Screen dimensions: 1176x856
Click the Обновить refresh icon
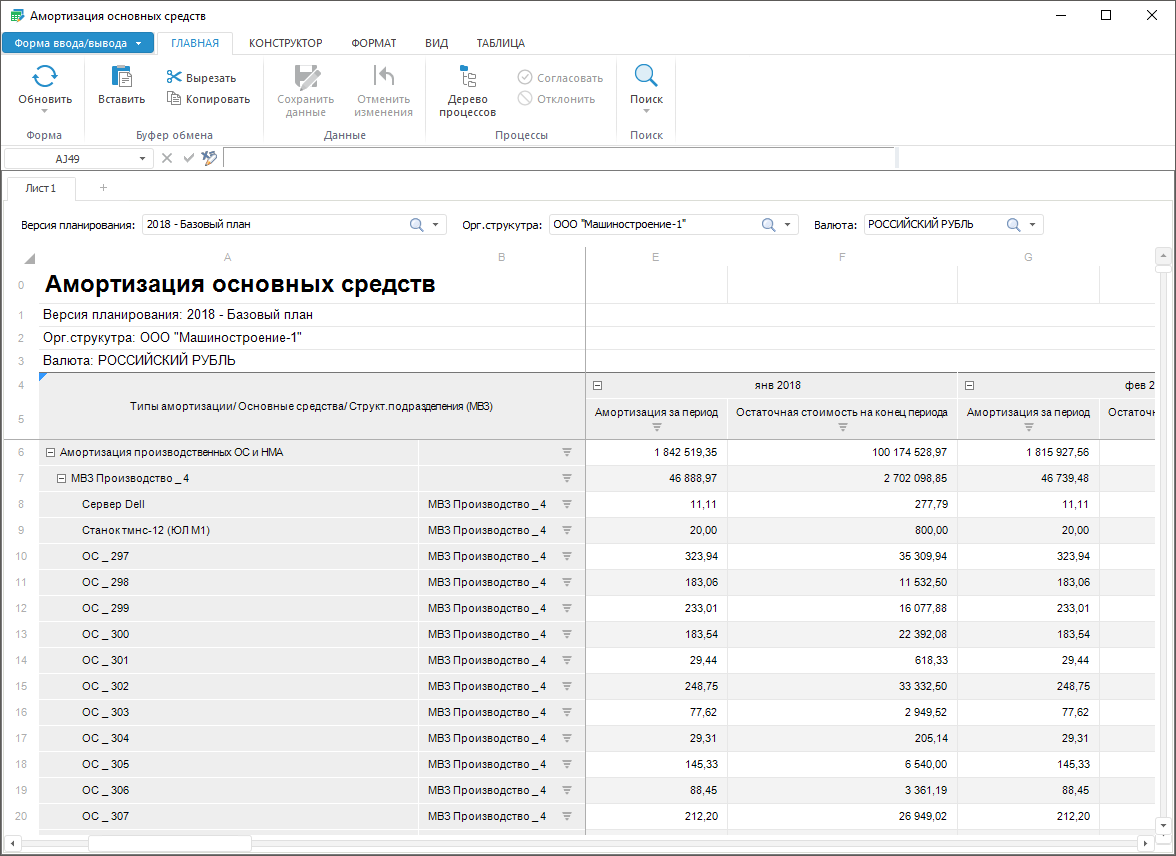coord(45,77)
